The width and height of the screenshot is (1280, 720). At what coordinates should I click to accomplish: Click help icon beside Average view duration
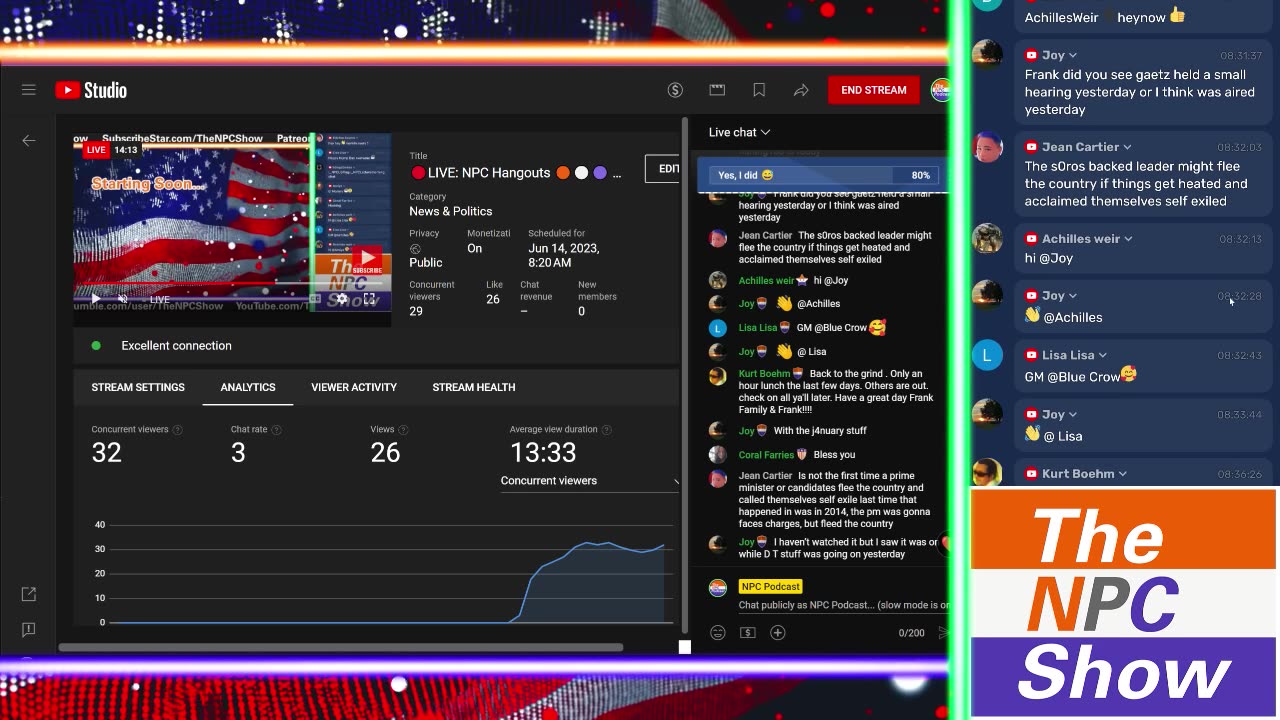click(x=607, y=430)
